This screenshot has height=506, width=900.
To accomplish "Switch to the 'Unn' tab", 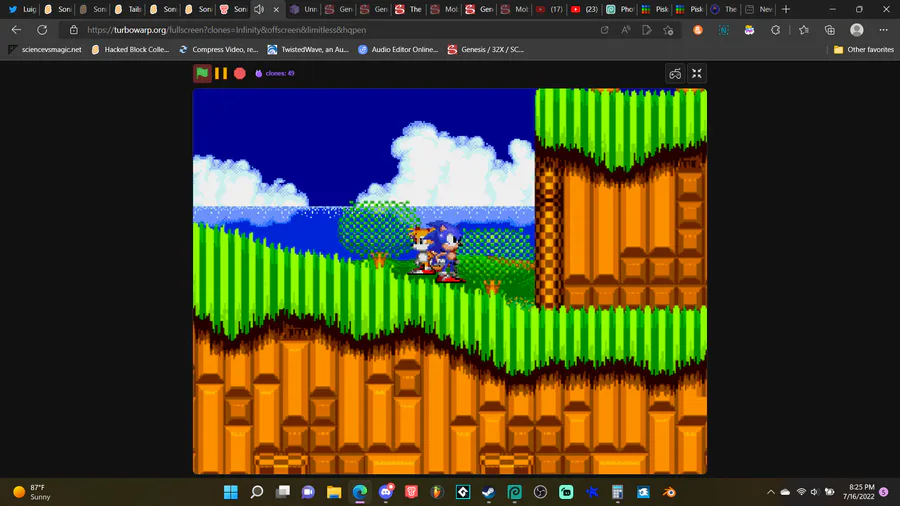I will point(303,9).
